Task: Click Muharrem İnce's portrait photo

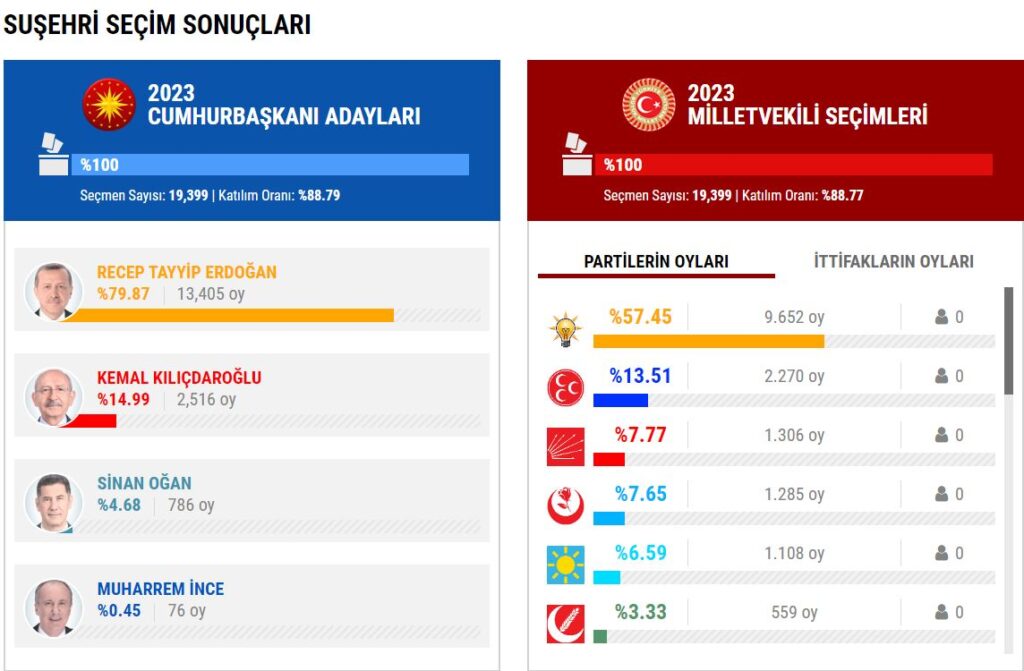Action: click(x=53, y=608)
